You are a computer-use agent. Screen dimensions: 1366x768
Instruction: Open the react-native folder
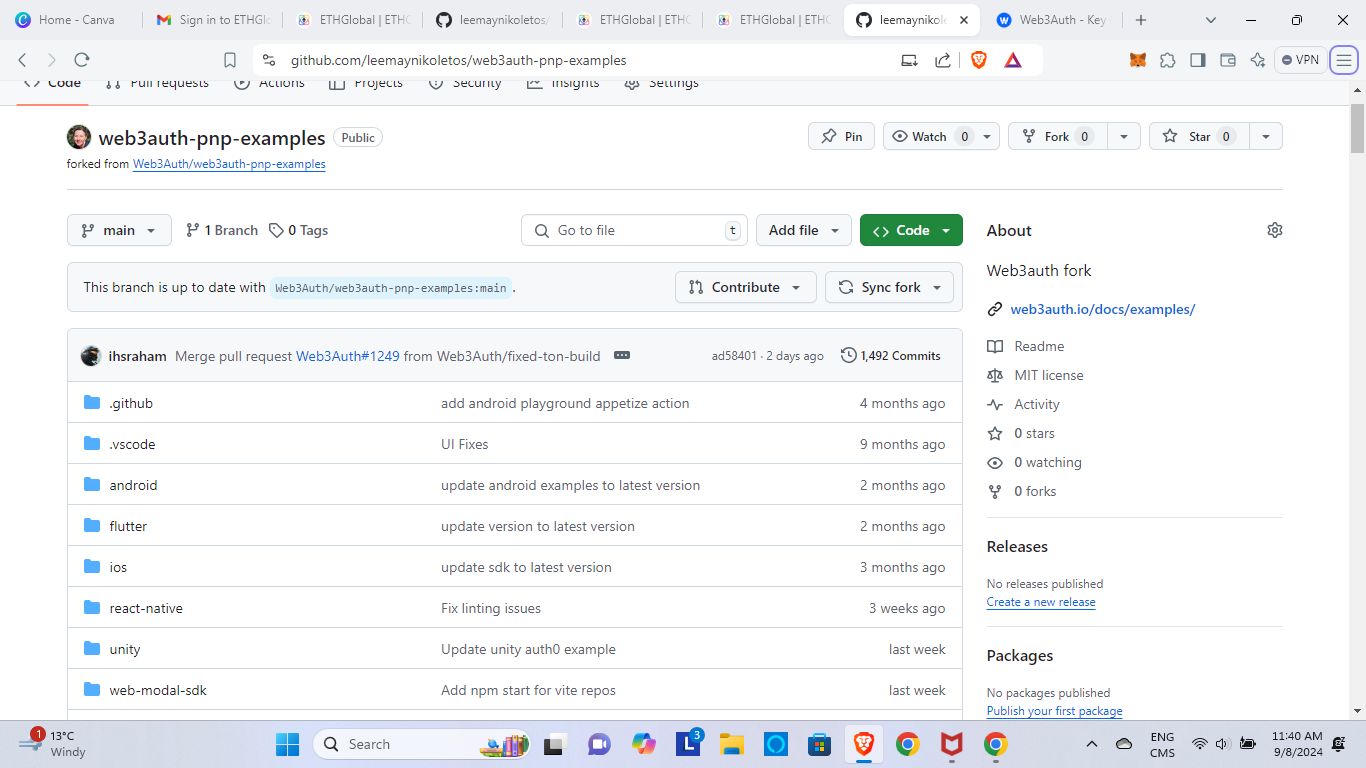click(x=146, y=608)
